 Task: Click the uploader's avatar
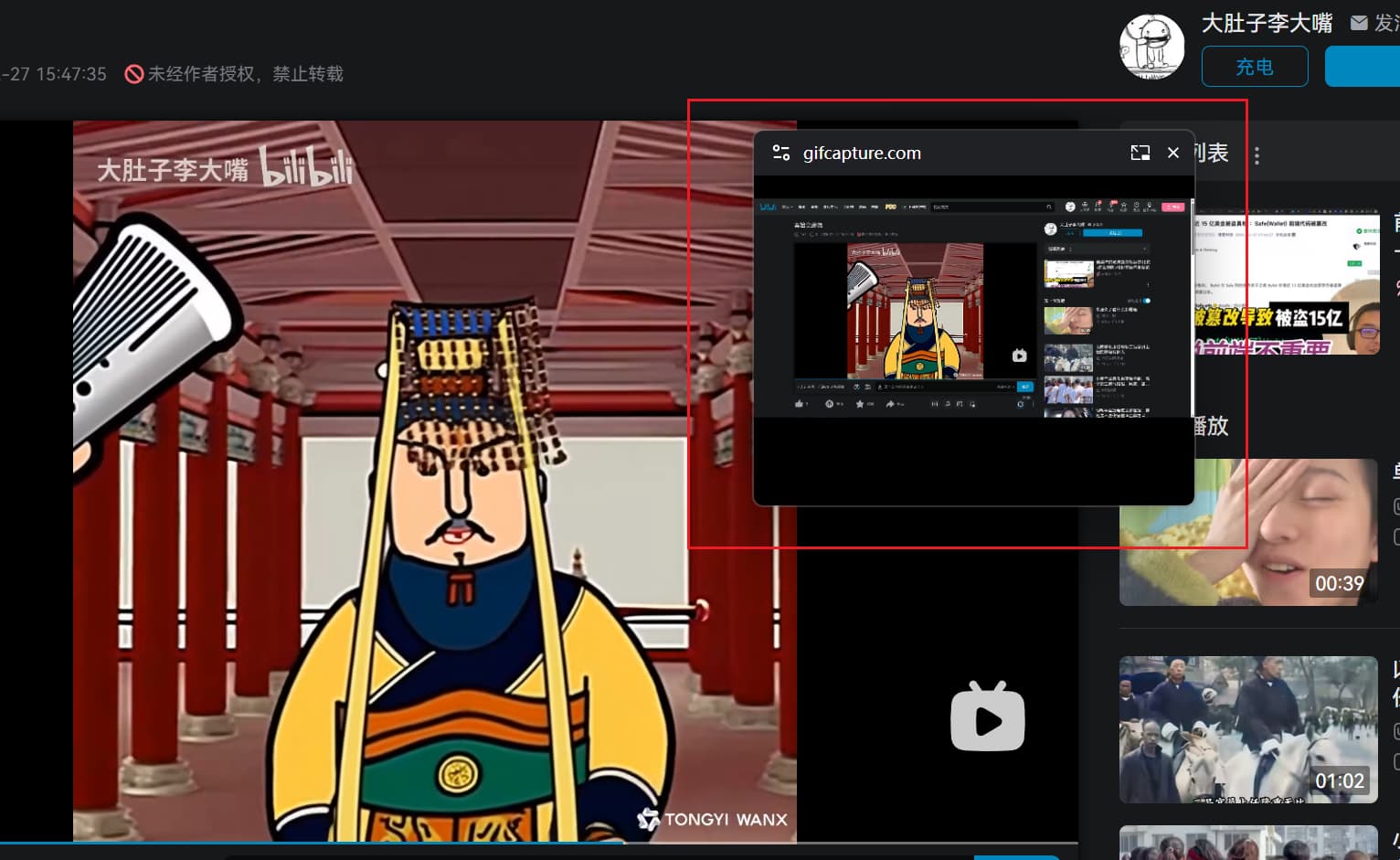pyautogui.click(x=1151, y=46)
